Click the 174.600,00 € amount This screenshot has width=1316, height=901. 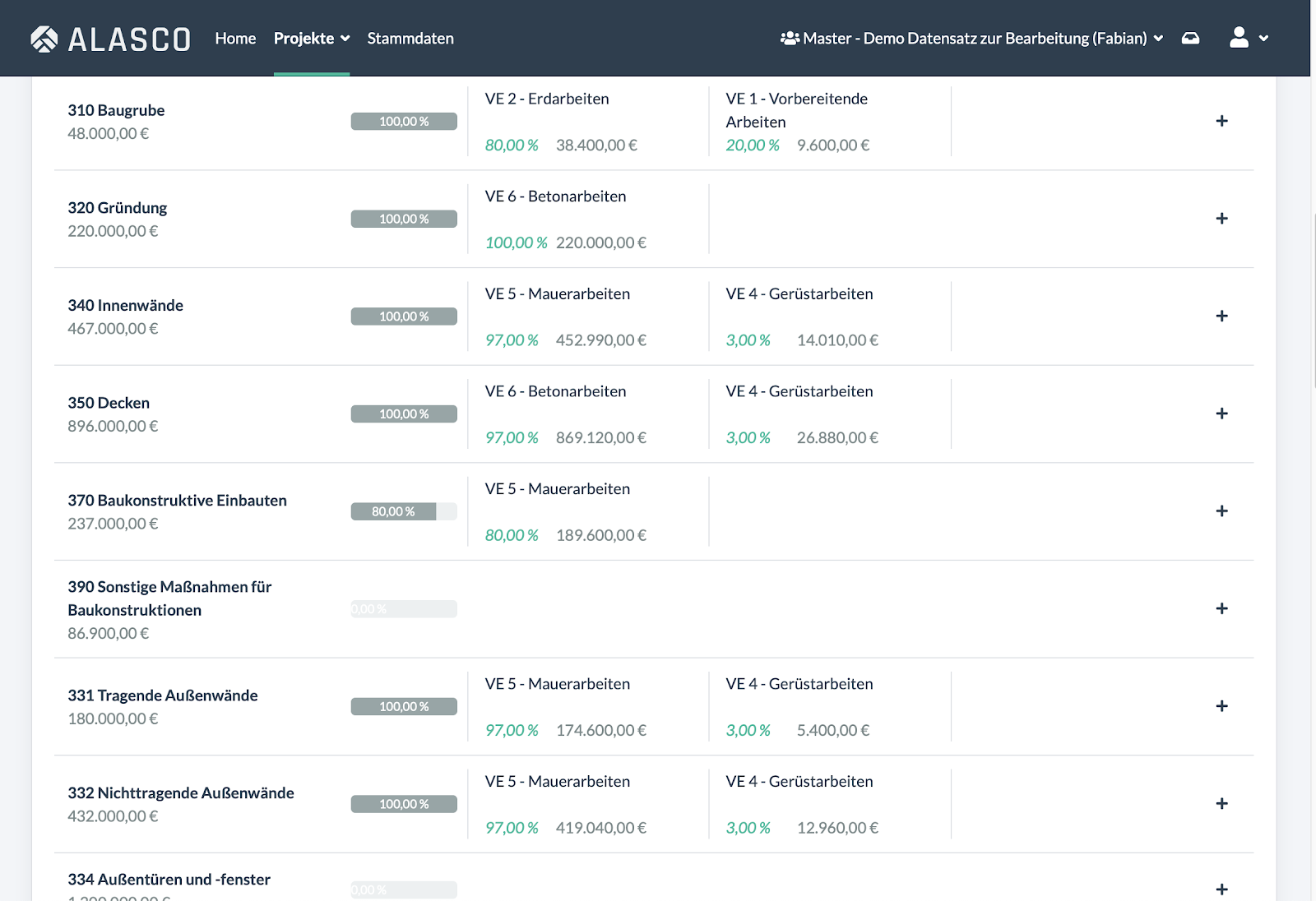pos(601,730)
